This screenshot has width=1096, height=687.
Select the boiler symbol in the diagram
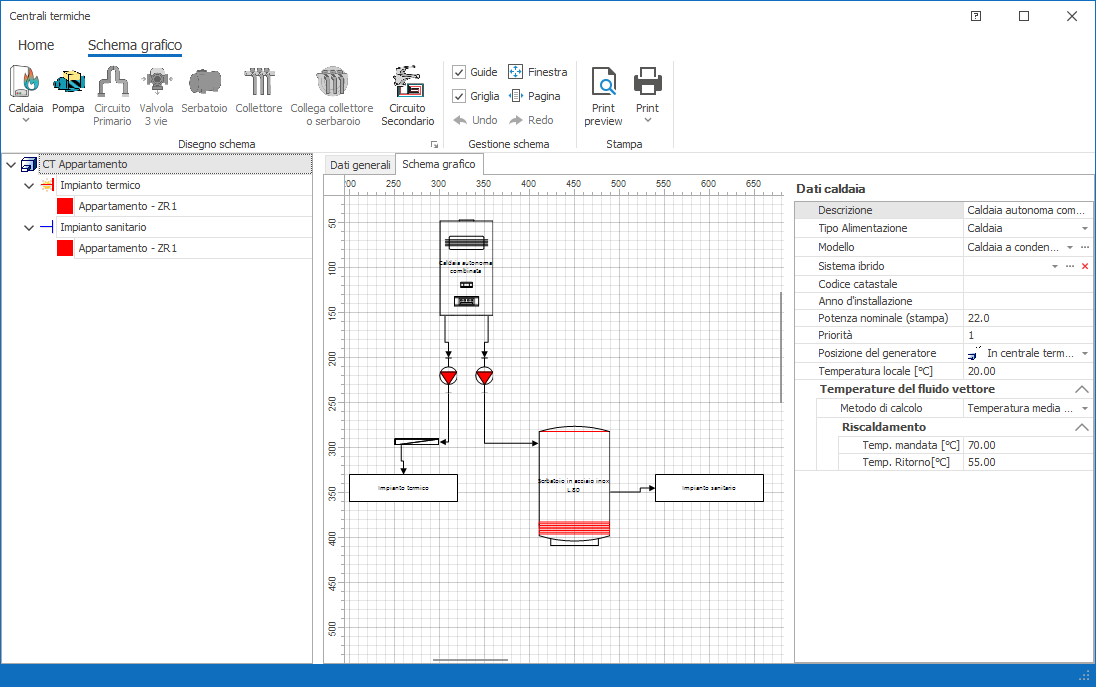466,267
